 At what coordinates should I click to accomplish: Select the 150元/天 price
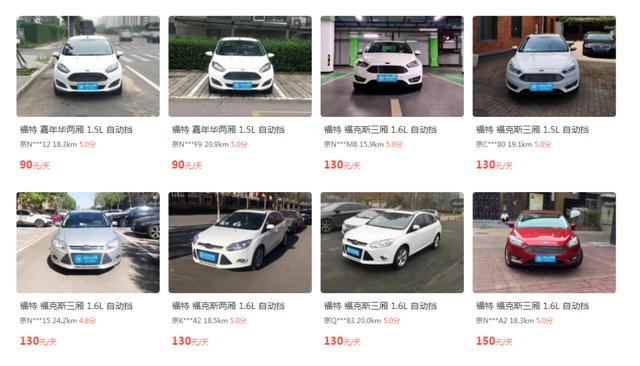(494, 341)
